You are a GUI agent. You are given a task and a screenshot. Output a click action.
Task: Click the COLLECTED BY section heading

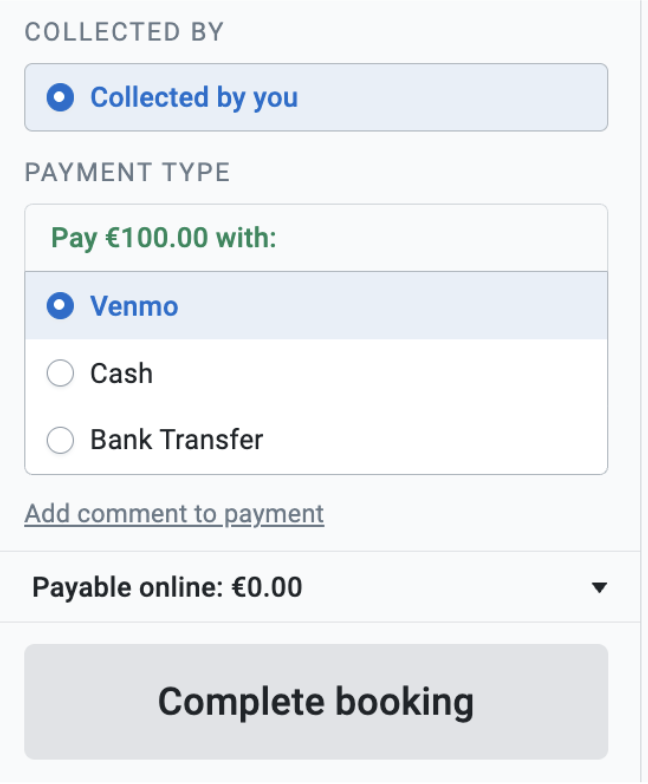coord(124,32)
